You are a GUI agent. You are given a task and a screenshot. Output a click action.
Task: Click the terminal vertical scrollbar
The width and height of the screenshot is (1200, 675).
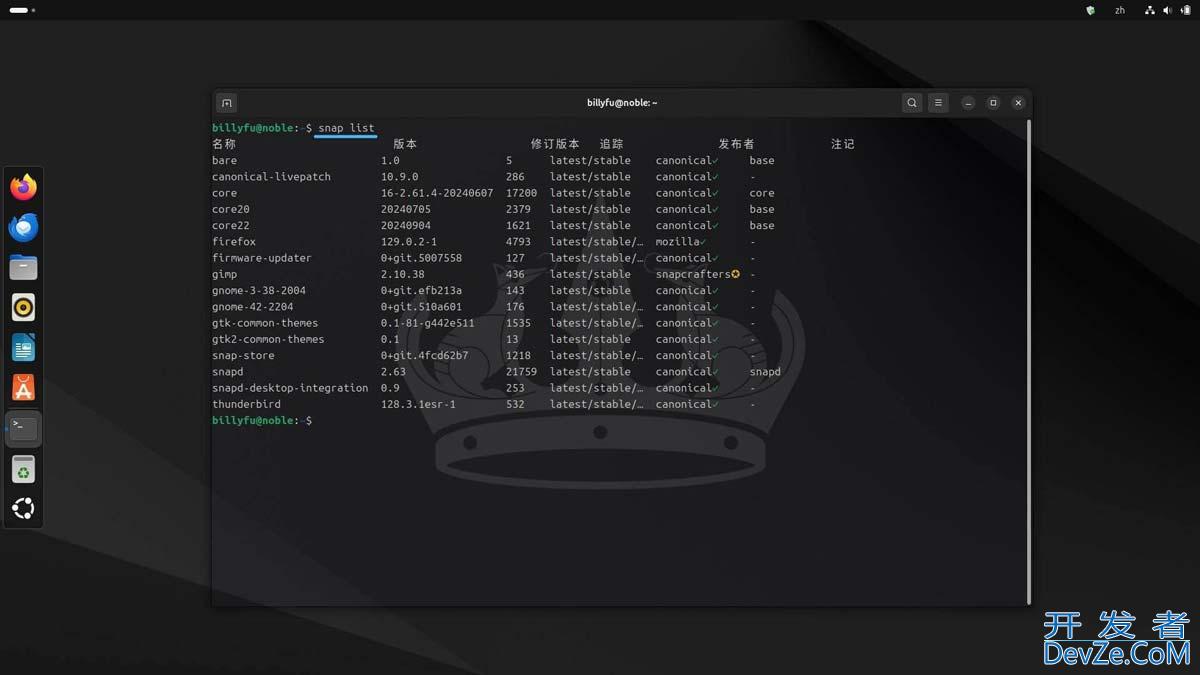coord(1028,362)
